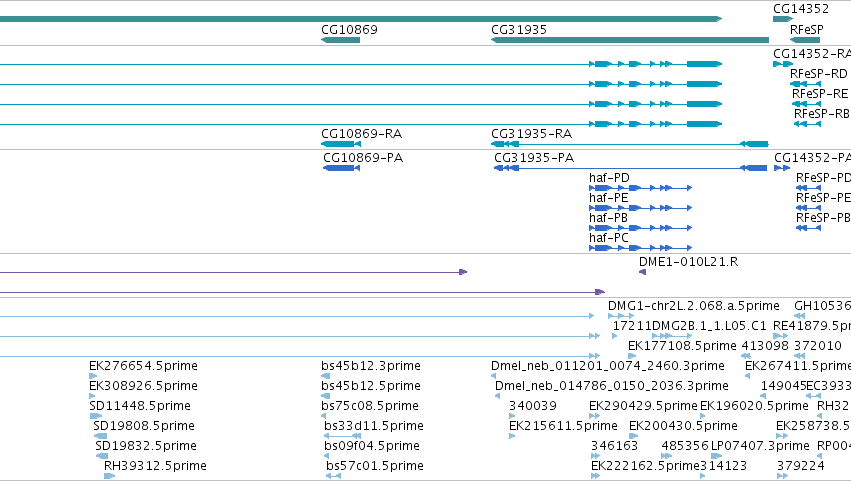This screenshot has width=851, height=481.
Task: Select the LP07407.3prime EST label
Action: (x=760, y=446)
